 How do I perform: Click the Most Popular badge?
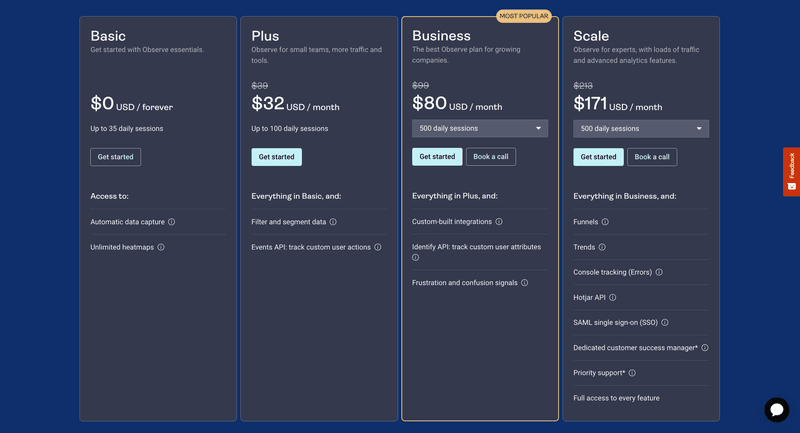524,16
